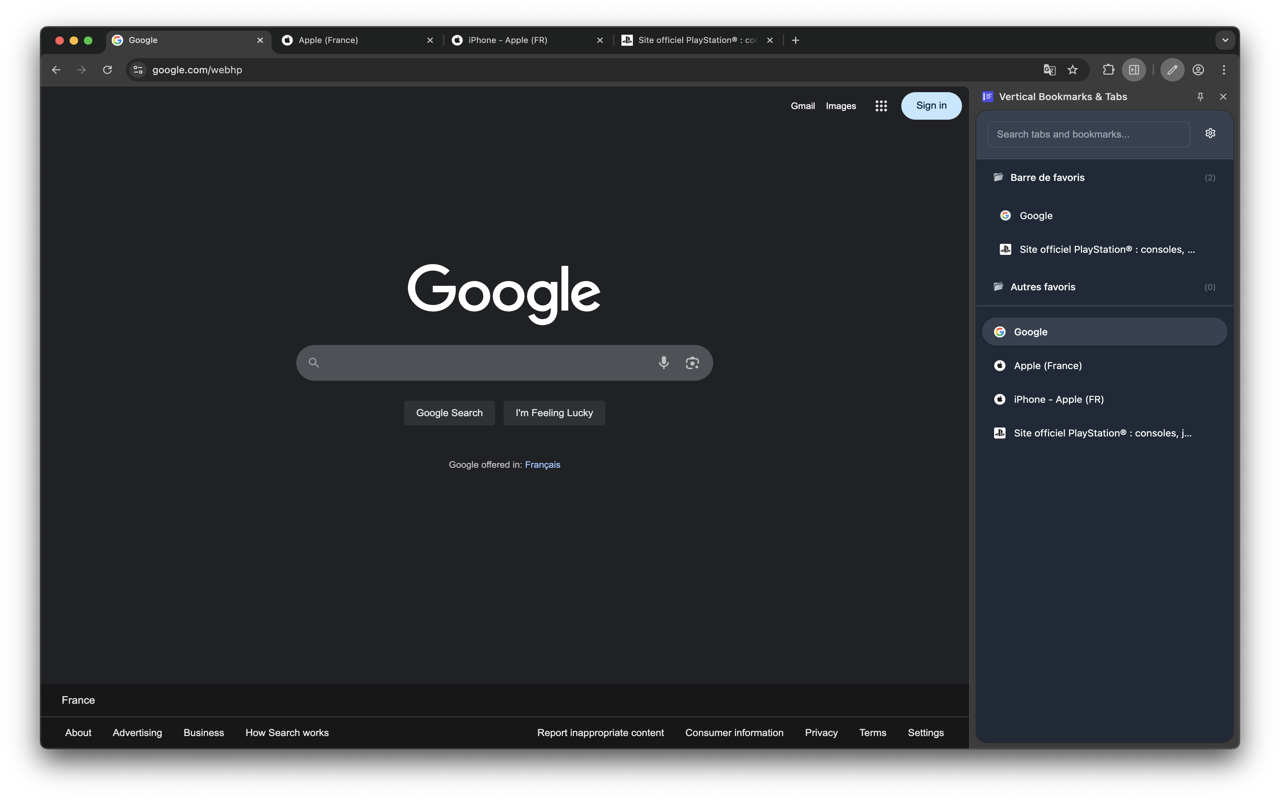
Task: Click the Vertical Bookmarks & Tabs extension logo
Action: (x=988, y=97)
